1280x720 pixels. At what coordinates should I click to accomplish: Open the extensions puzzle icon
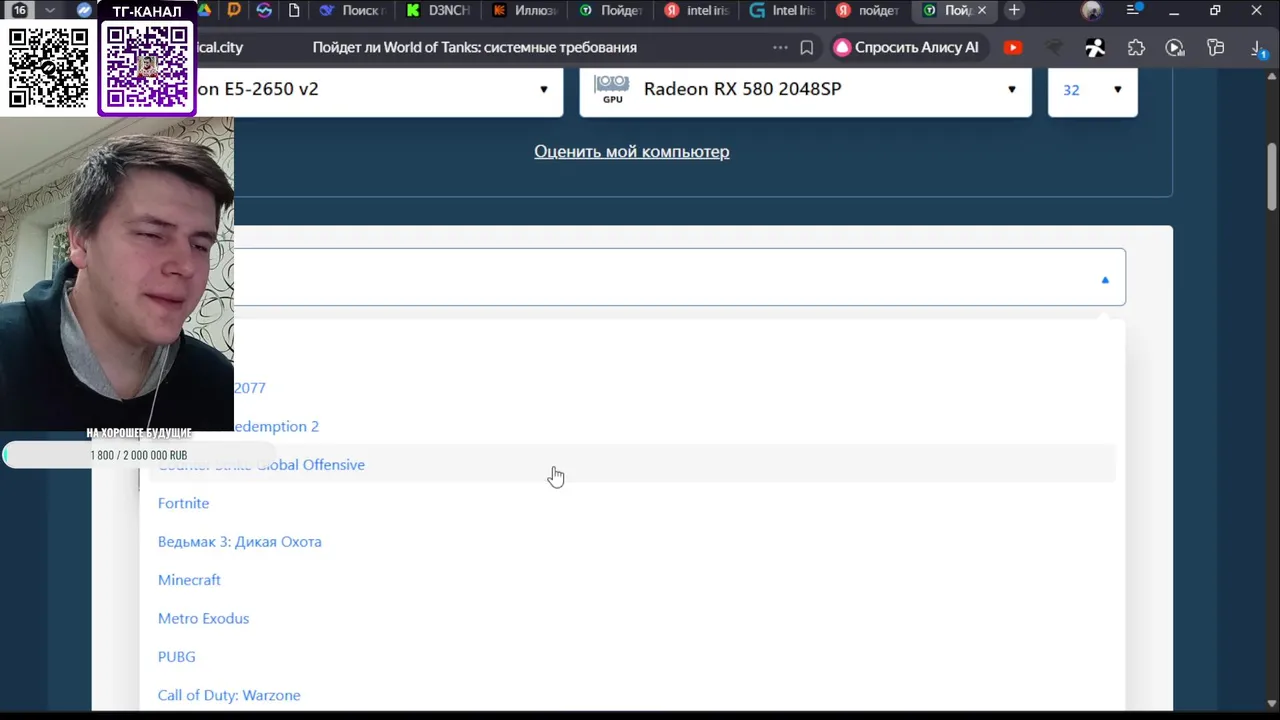tap(1136, 47)
